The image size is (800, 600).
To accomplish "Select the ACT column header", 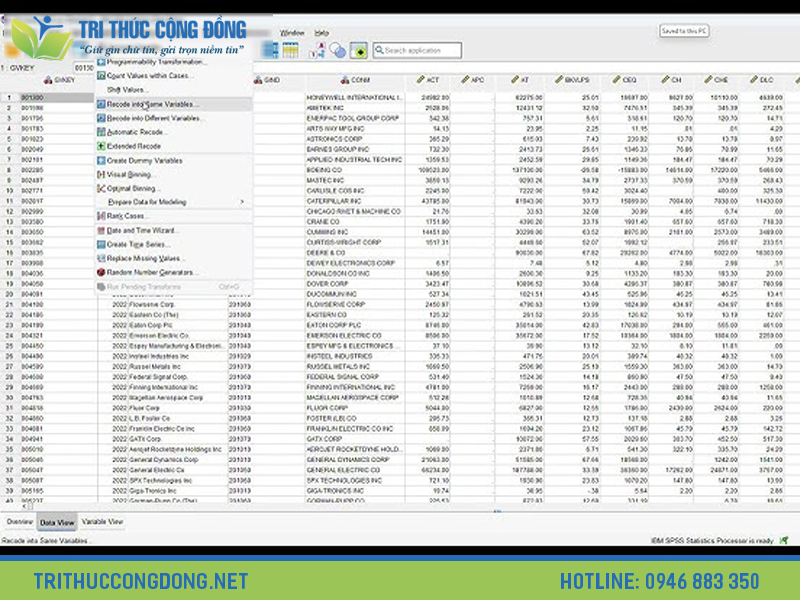I will tap(428, 80).
